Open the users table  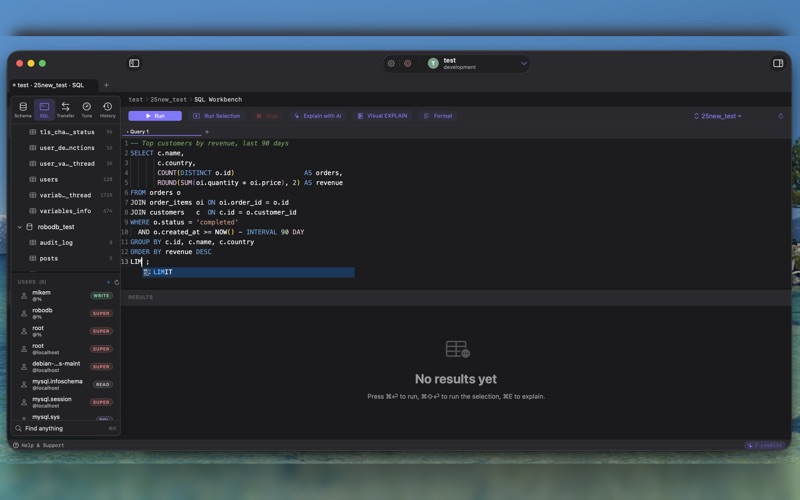(x=49, y=179)
